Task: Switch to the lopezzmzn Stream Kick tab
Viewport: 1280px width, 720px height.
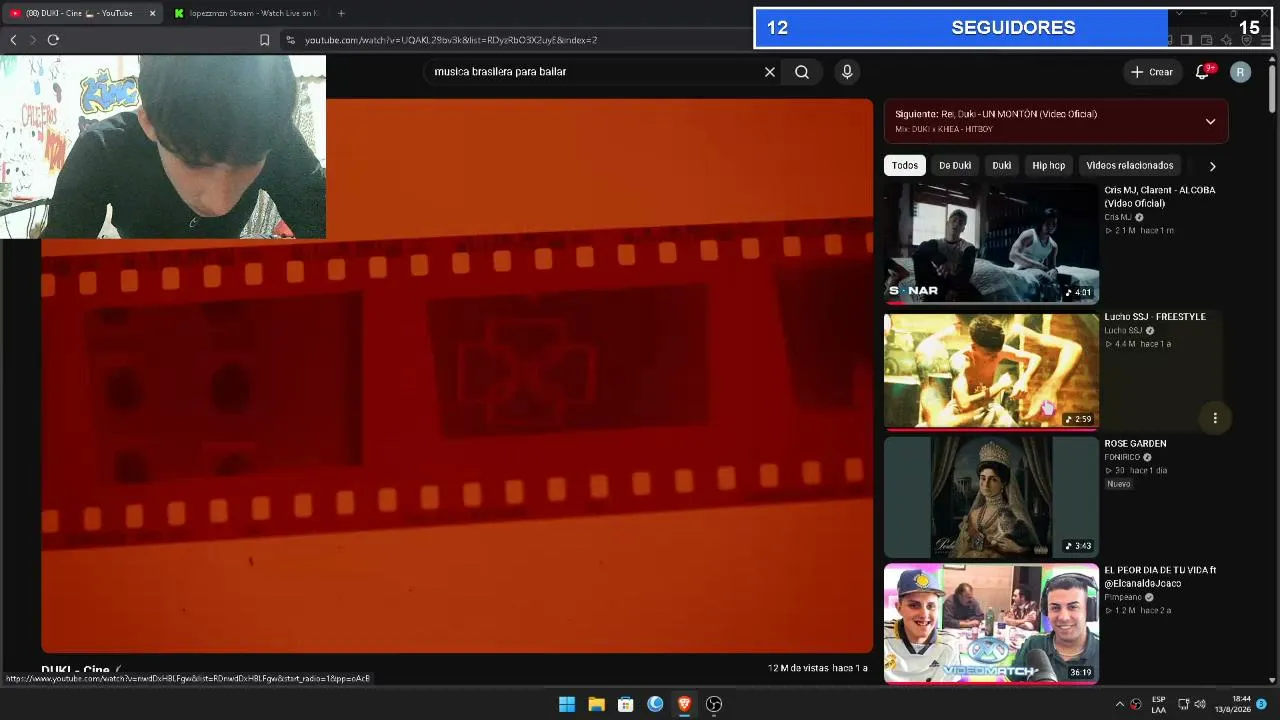Action: (x=245, y=13)
